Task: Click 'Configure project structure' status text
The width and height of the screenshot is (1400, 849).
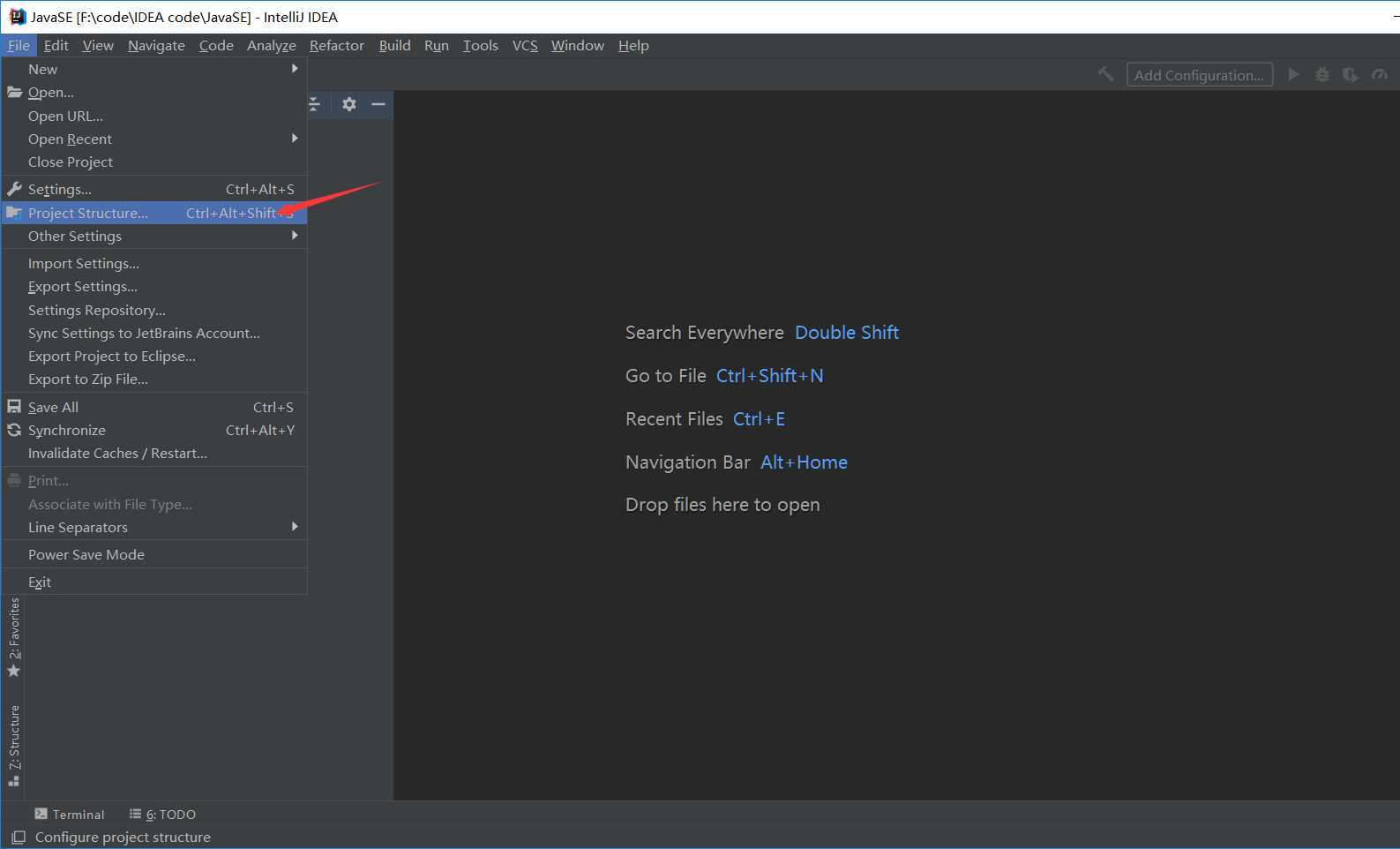Action: [123, 837]
